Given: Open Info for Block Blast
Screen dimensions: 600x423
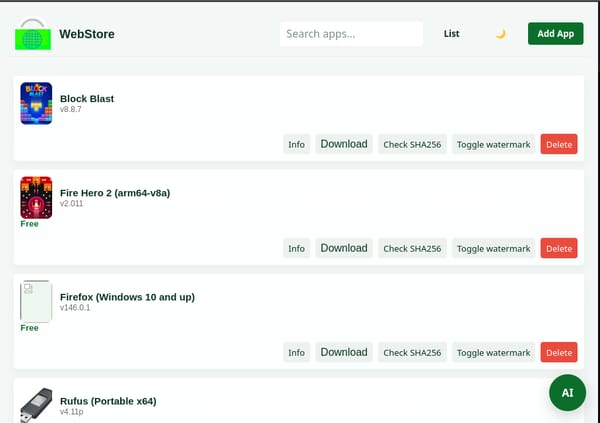Looking at the screenshot, I should coord(296,144).
